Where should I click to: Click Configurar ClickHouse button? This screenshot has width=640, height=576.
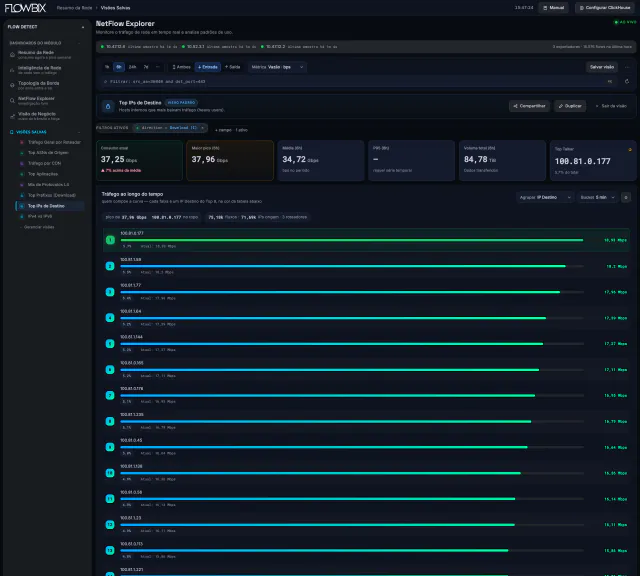tap(605, 8)
